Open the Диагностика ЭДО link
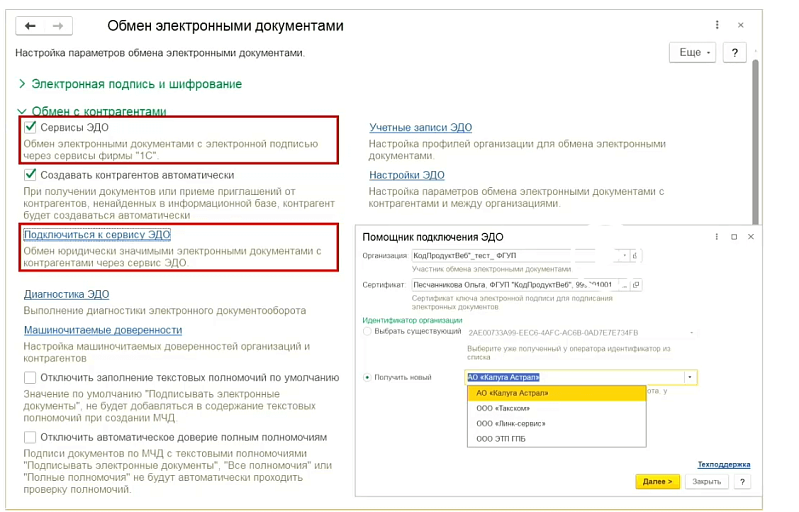The height and width of the screenshot is (512, 799). [x=66, y=294]
